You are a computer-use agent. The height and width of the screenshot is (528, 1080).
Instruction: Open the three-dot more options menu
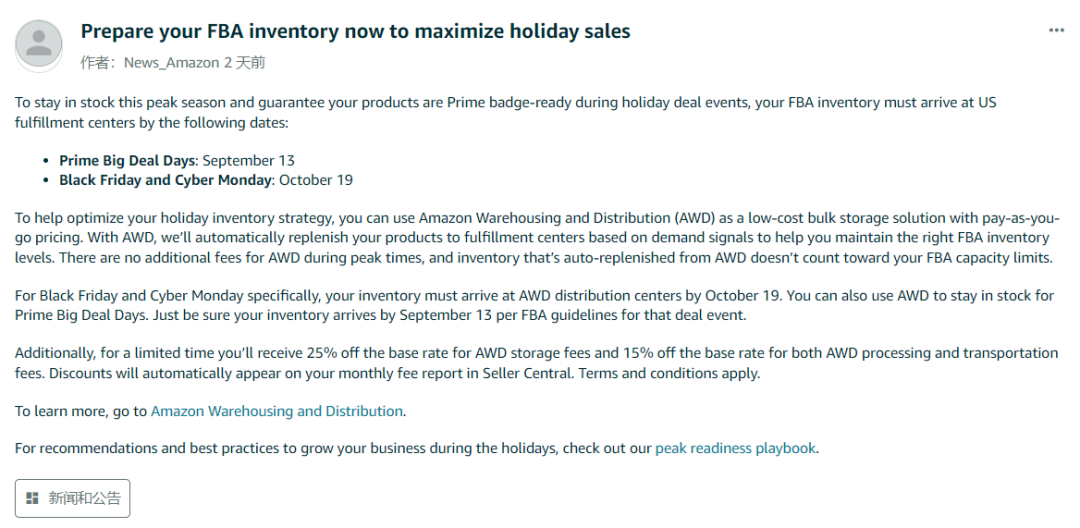tap(1056, 31)
